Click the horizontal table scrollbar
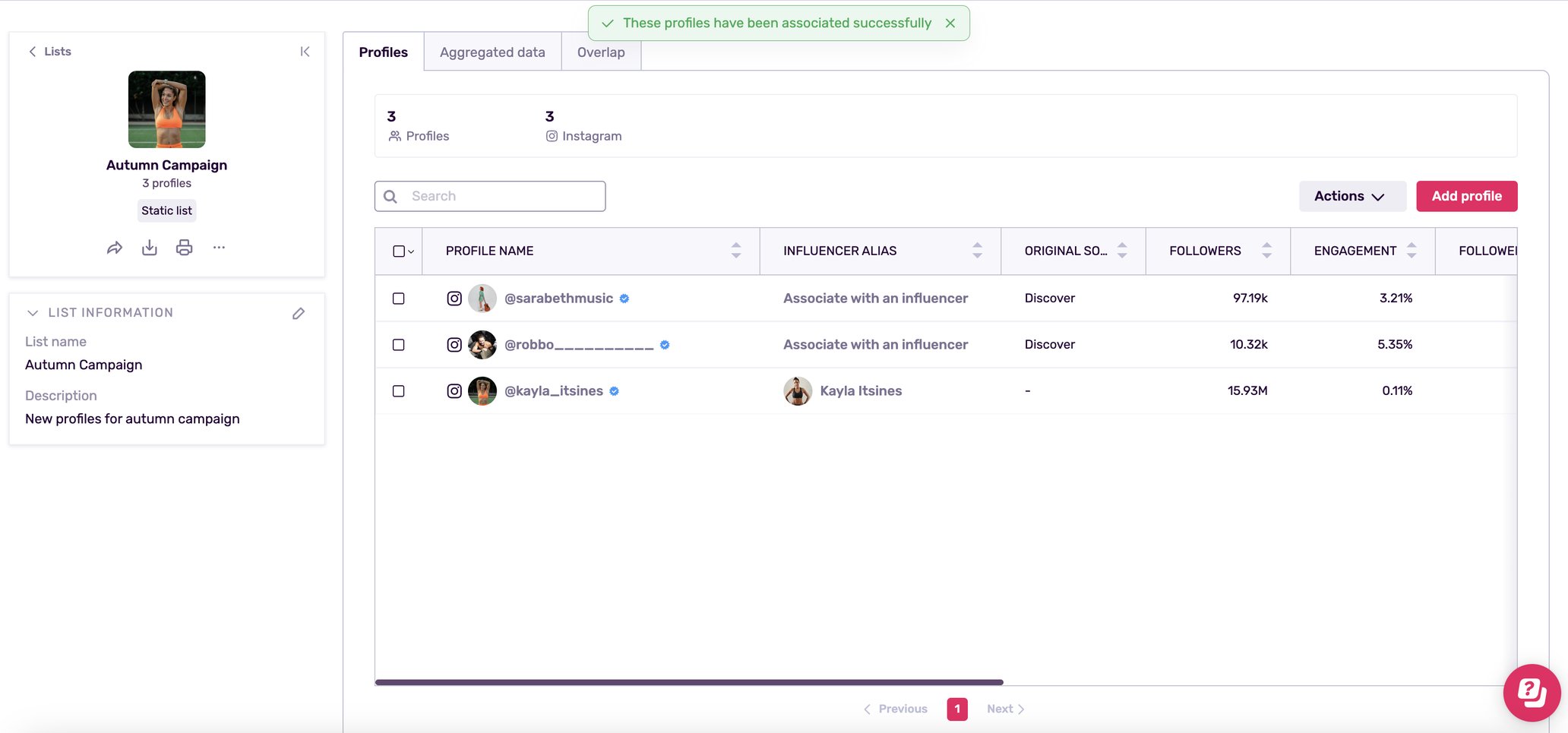Image resolution: width=1568 pixels, height=733 pixels. point(689,682)
